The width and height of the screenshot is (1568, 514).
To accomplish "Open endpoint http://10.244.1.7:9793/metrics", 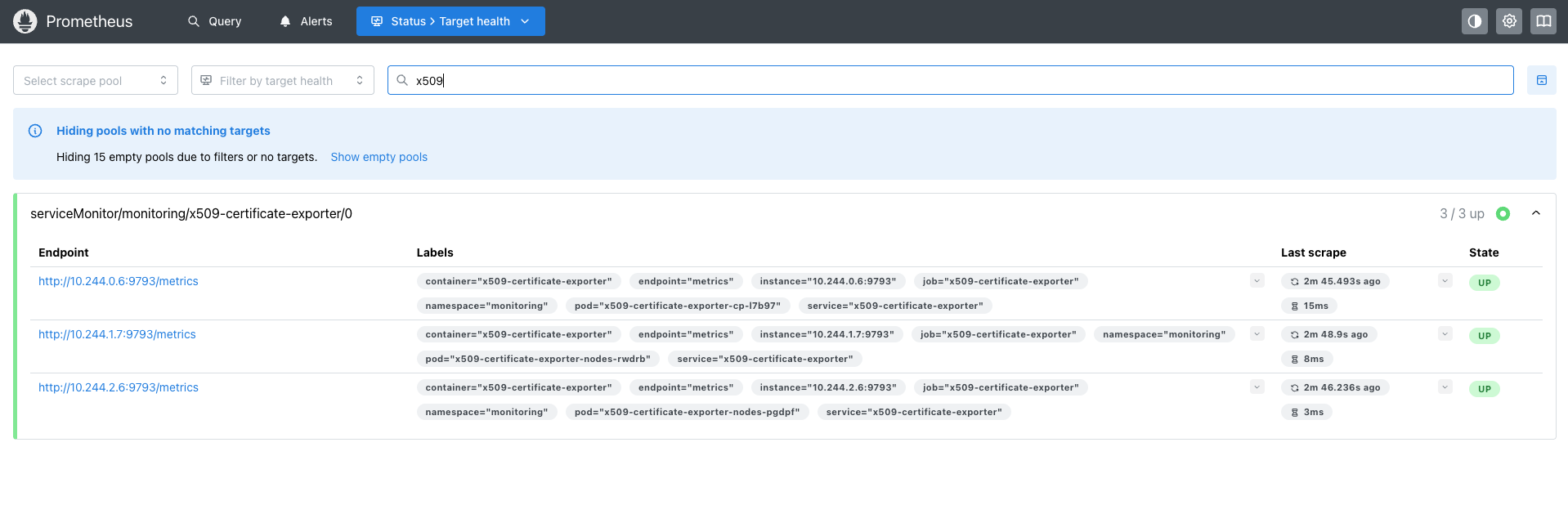I will [x=117, y=334].
